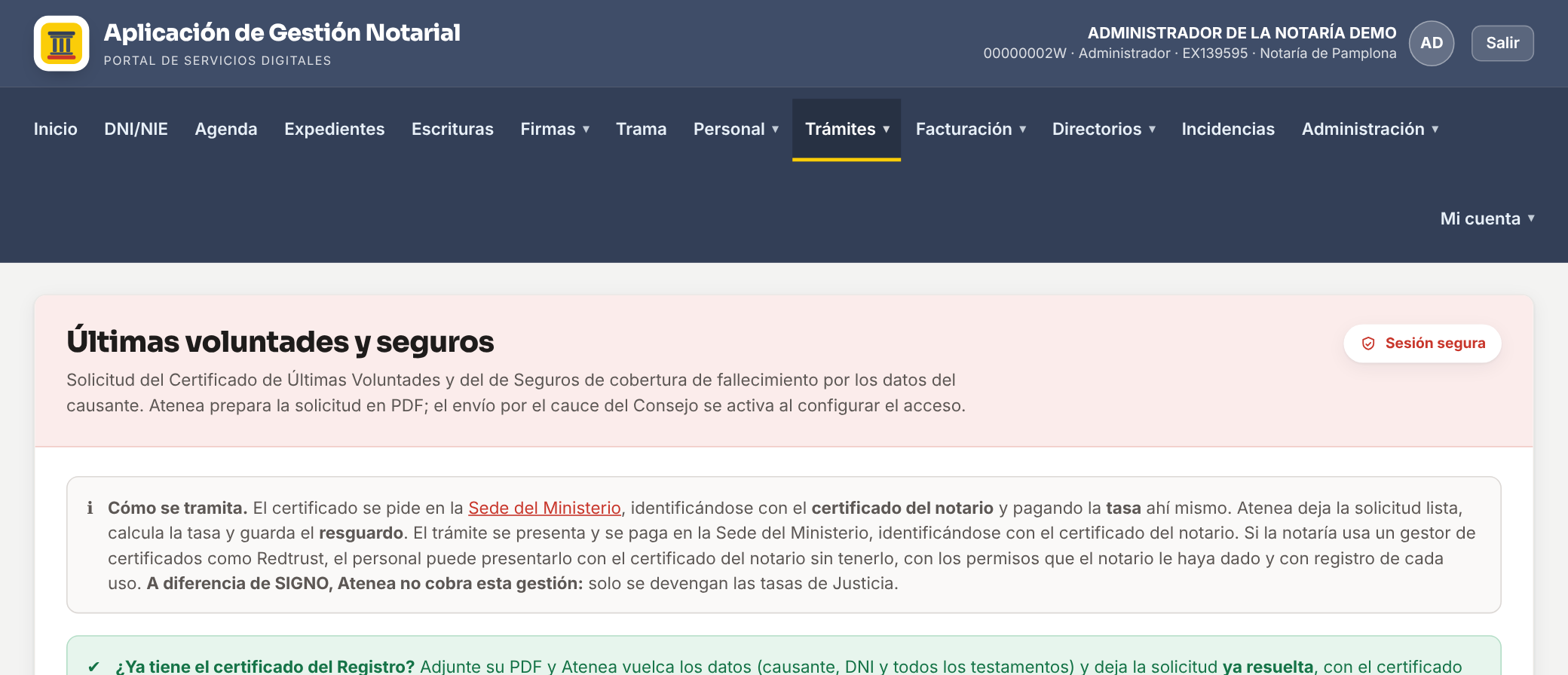Click the notarial app logo icon
Viewport: 1568px width, 675px height.
[x=61, y=43]
